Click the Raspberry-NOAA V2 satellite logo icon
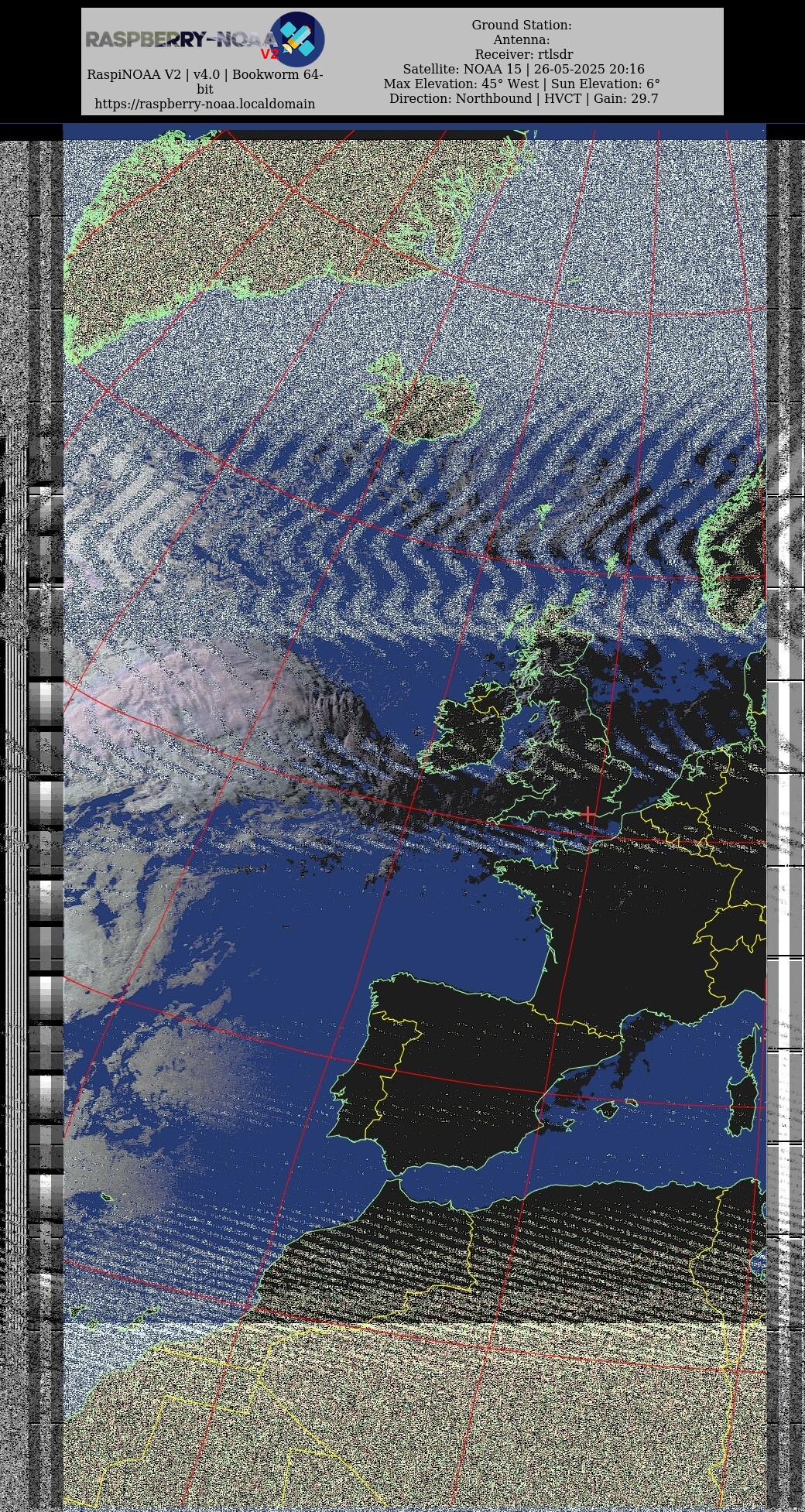The height and width of the screenshot is (1512, 805). click(297, 39)
